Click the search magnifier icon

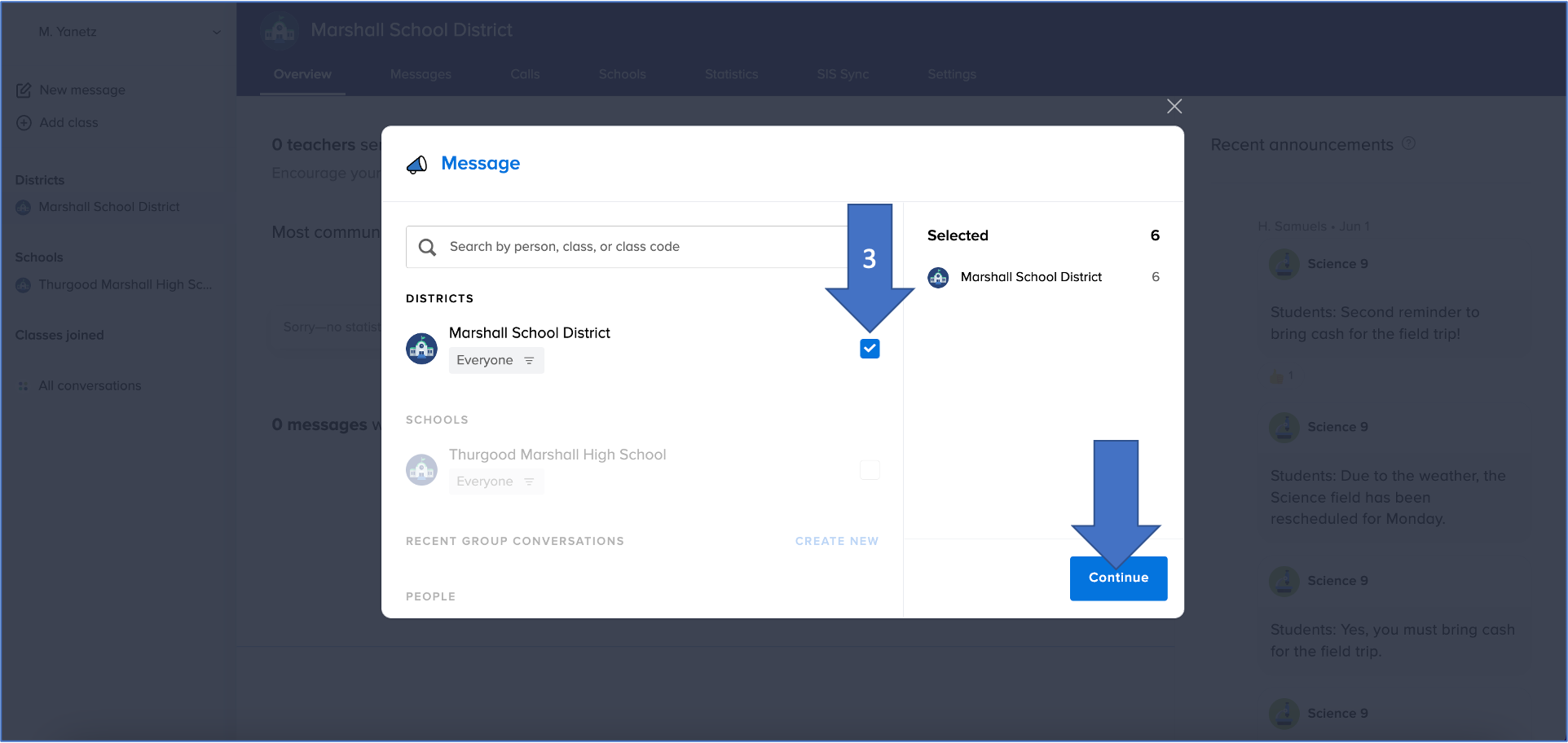427,247
